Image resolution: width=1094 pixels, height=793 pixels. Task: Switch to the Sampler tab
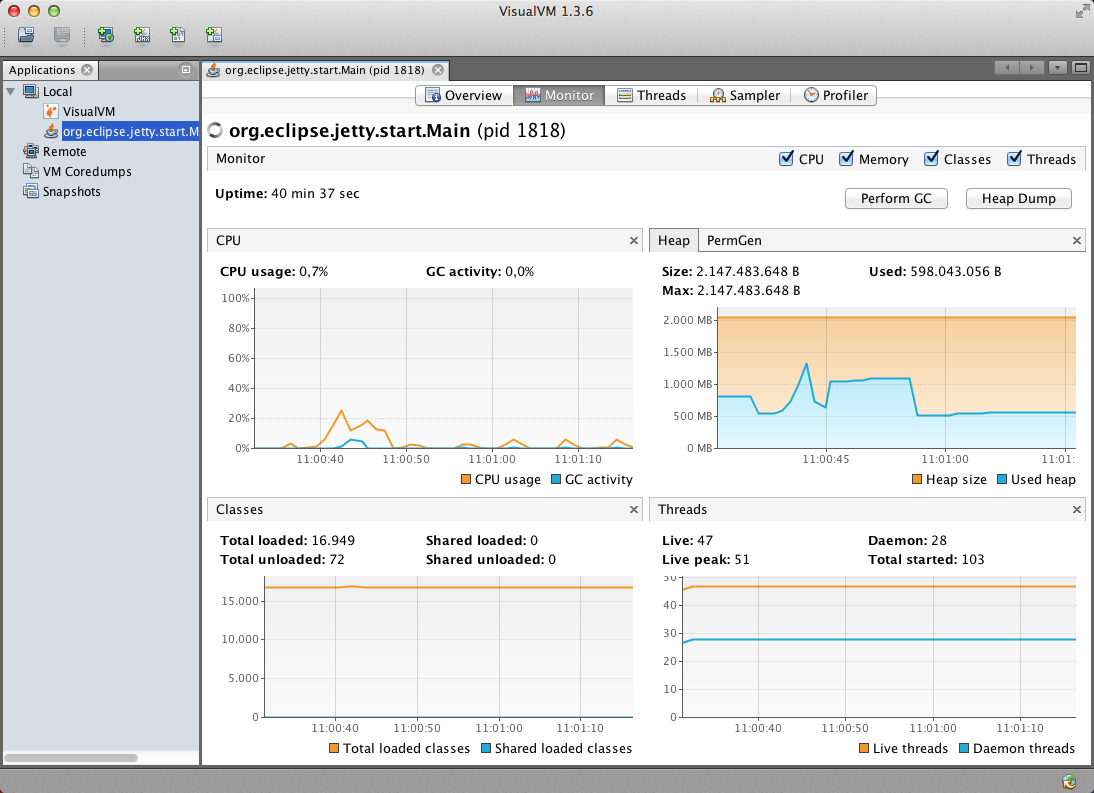(745, 96)
